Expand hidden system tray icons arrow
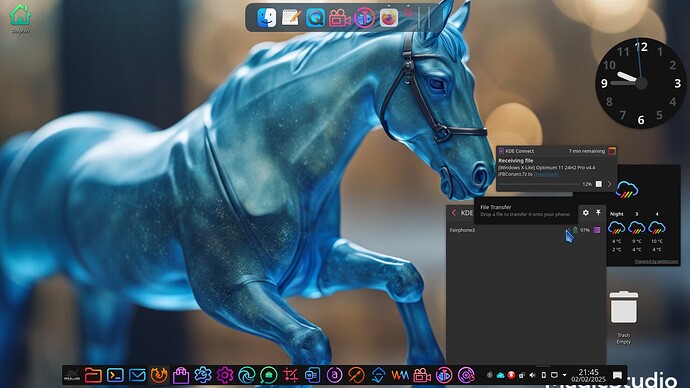This screenshot has width=690, height=388. 565,375
